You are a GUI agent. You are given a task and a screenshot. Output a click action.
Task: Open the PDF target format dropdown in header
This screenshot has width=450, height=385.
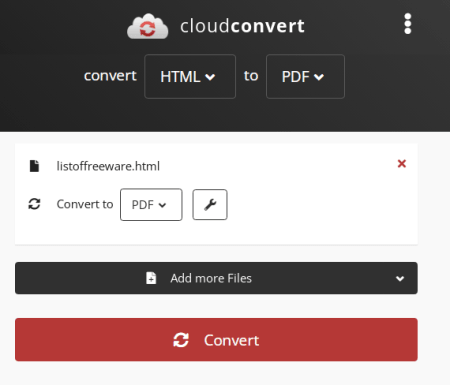pyautogui.click(x=305, y=77)
